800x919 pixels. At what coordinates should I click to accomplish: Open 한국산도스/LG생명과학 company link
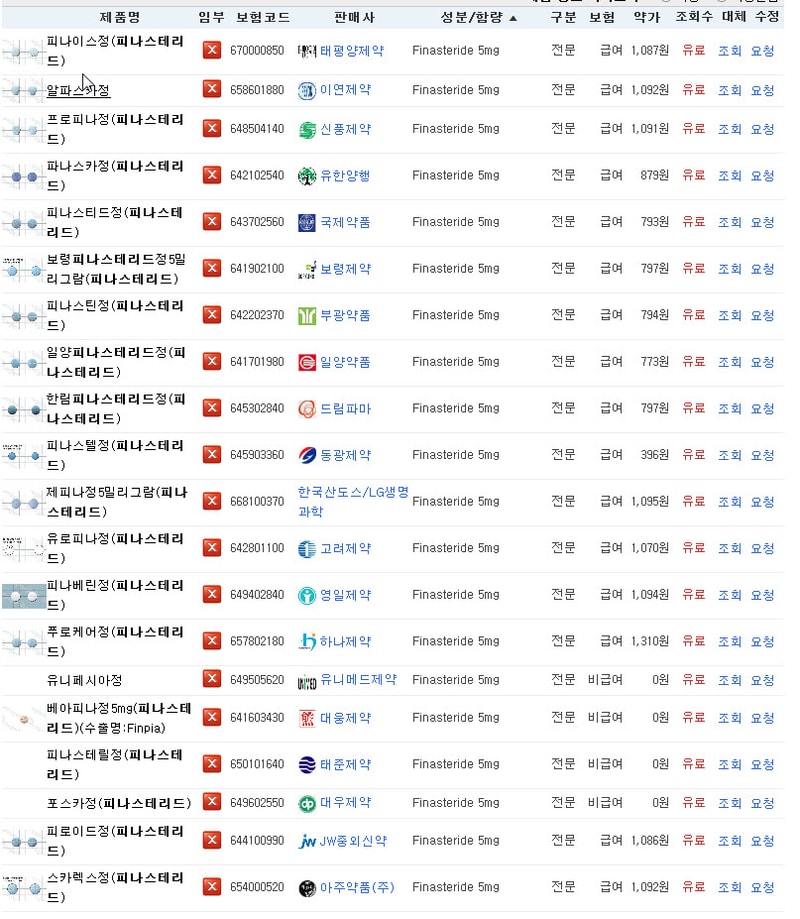(x=353, y=502)
